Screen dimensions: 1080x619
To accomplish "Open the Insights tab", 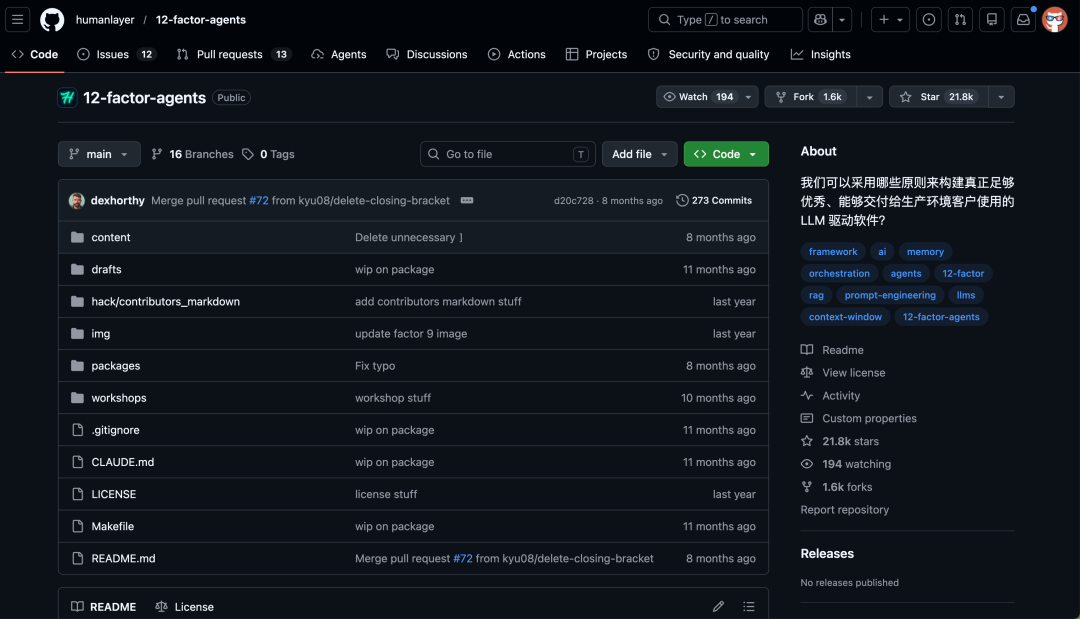I will (x=820, y=54).
